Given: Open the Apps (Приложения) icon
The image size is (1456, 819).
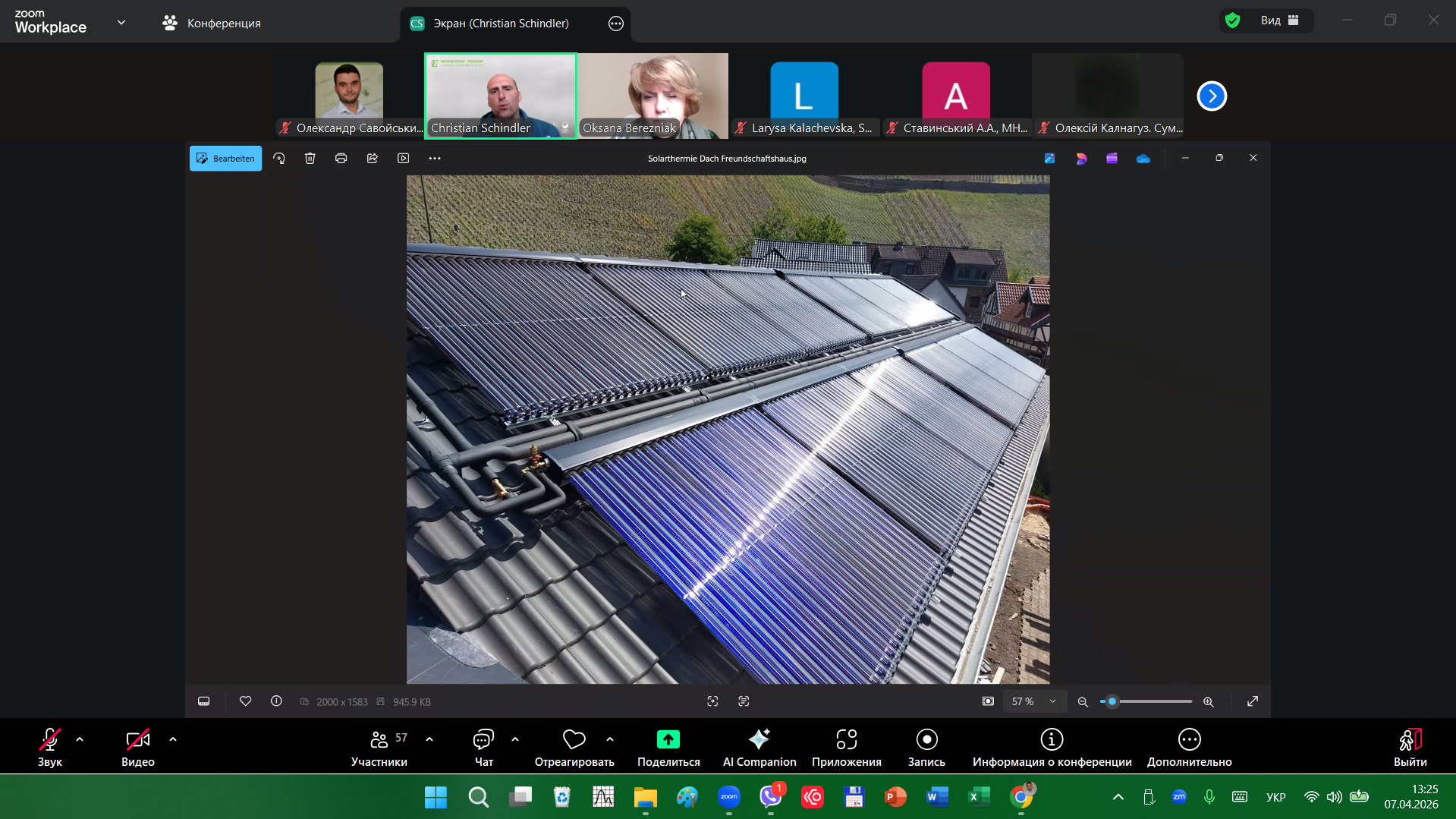Looking at the screenshot, I should (846, 739).
